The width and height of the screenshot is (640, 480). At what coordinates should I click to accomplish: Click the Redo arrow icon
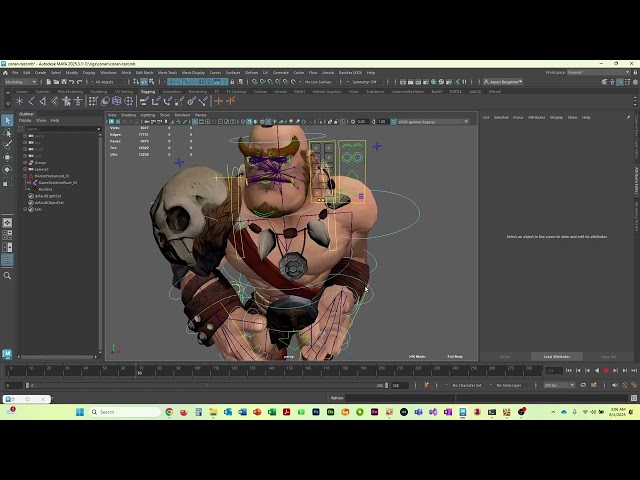[x=79, y=82]
